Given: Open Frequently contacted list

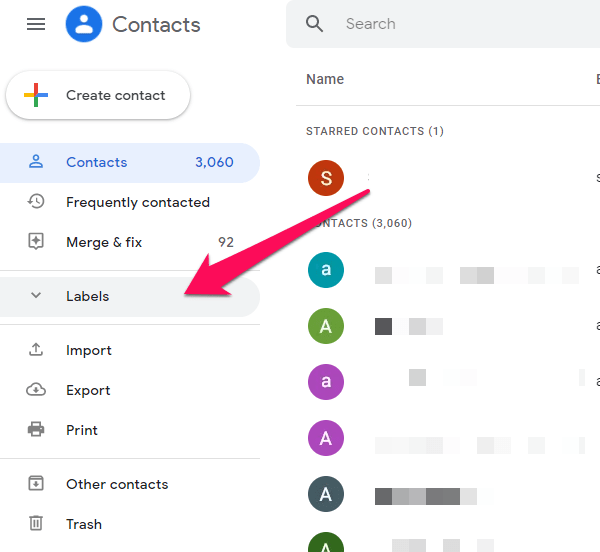Looking at the screenshot, I should coord(138,202).
